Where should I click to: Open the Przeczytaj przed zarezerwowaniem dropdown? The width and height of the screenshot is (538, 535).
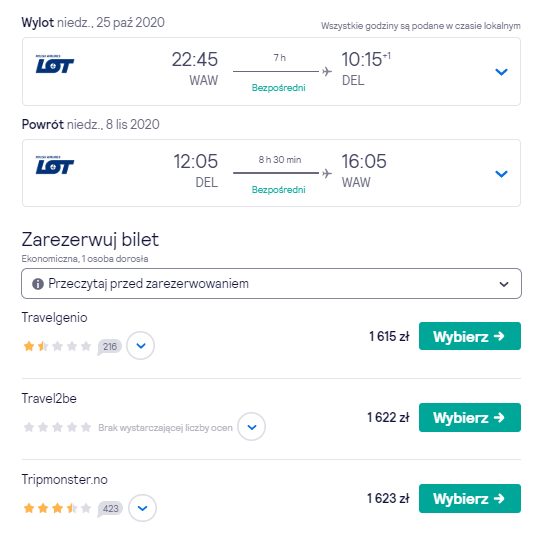tap(271, 283)
